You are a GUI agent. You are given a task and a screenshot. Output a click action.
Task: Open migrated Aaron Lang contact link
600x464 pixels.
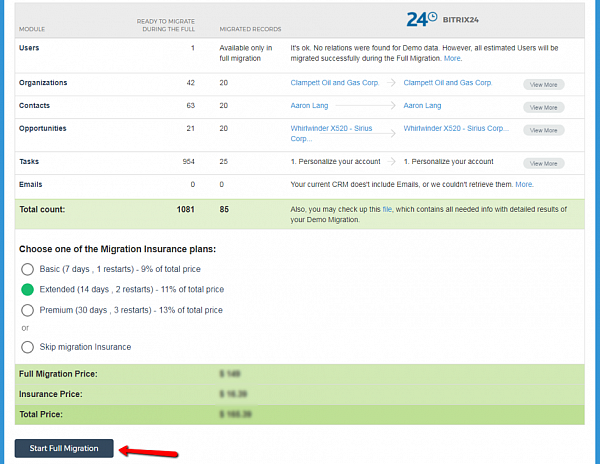(x=423, y=105)
